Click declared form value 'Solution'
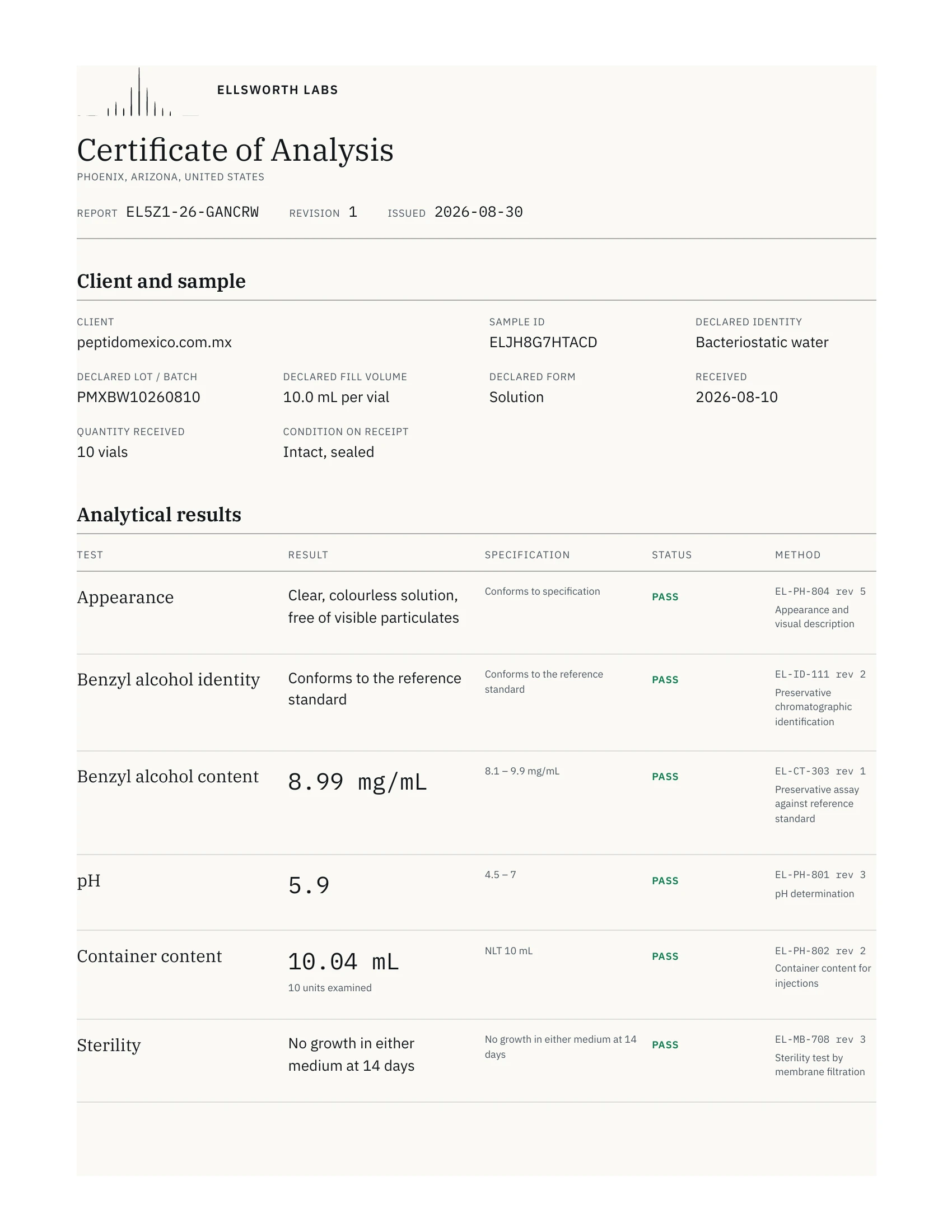 517,397
